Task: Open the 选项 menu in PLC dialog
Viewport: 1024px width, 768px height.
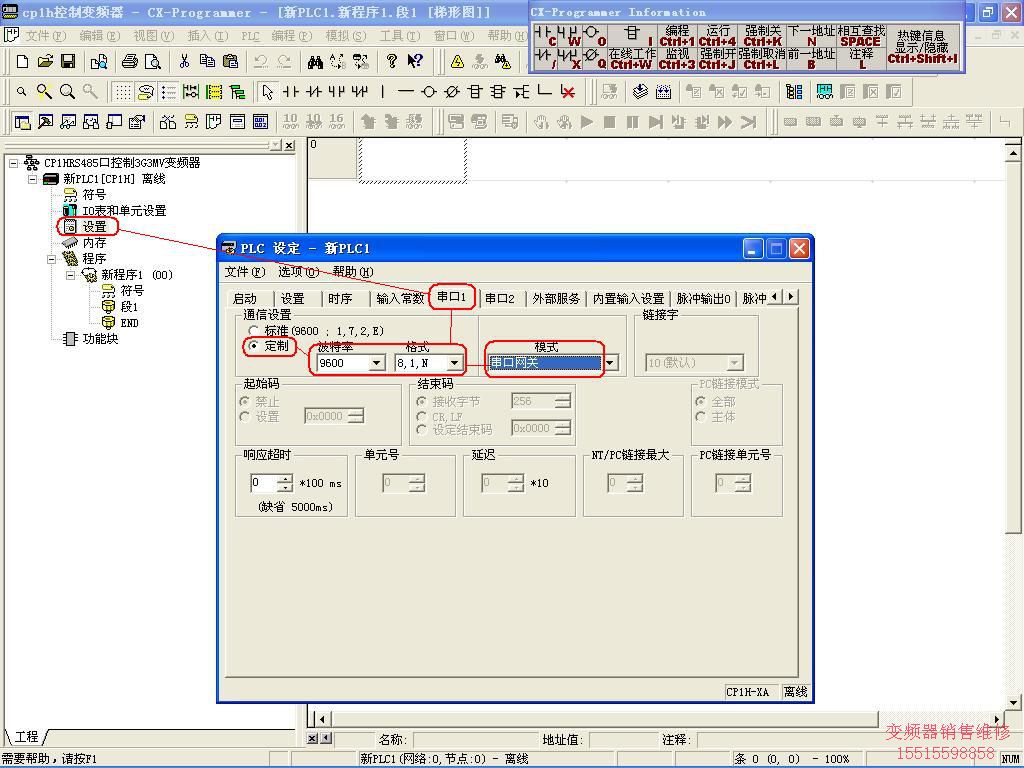Action: point(298,272)
